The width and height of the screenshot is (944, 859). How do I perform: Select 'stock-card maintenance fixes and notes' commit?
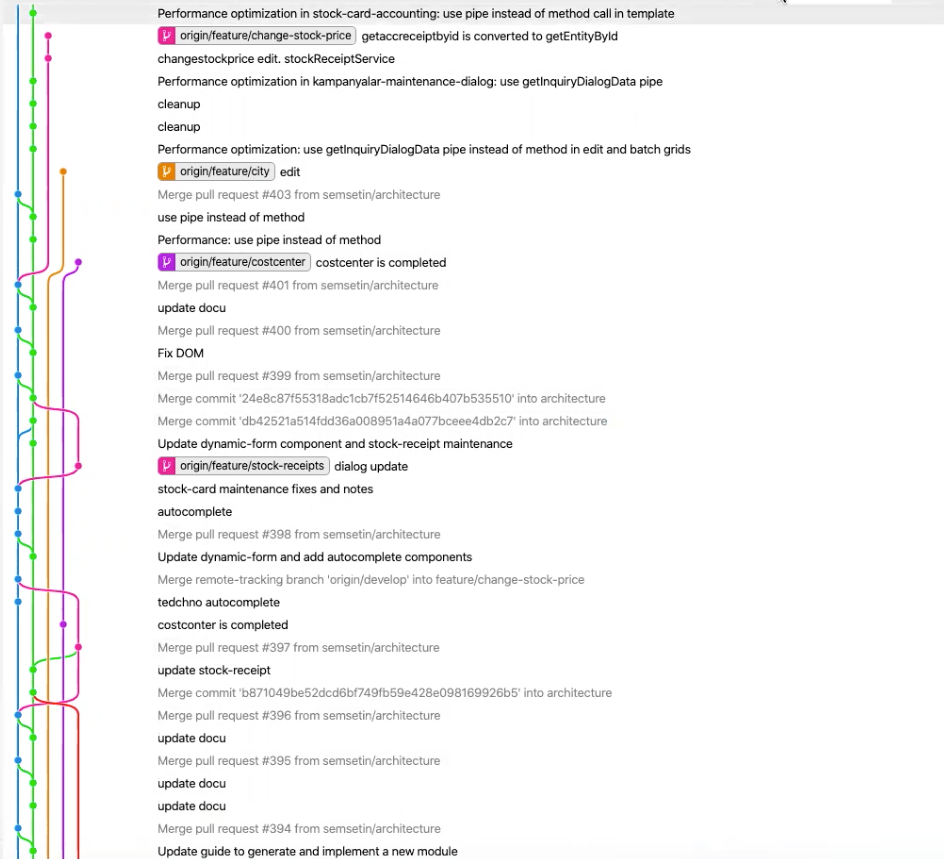[x=266, y=489]
